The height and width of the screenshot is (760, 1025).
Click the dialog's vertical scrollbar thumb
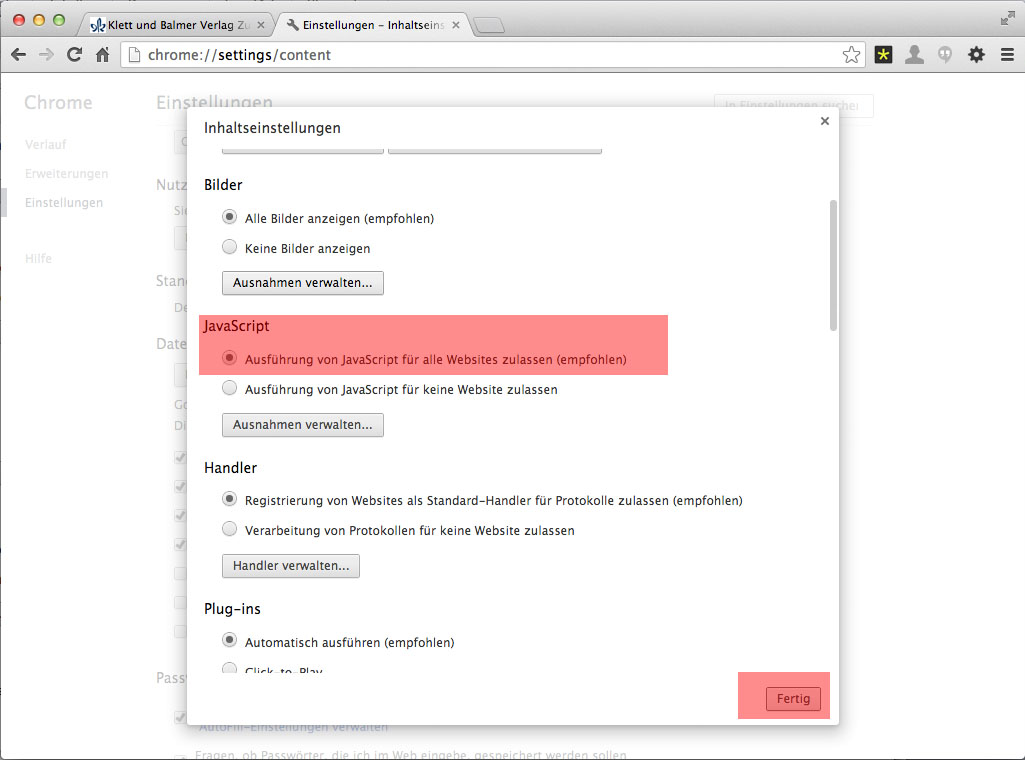tap(833, 265)
